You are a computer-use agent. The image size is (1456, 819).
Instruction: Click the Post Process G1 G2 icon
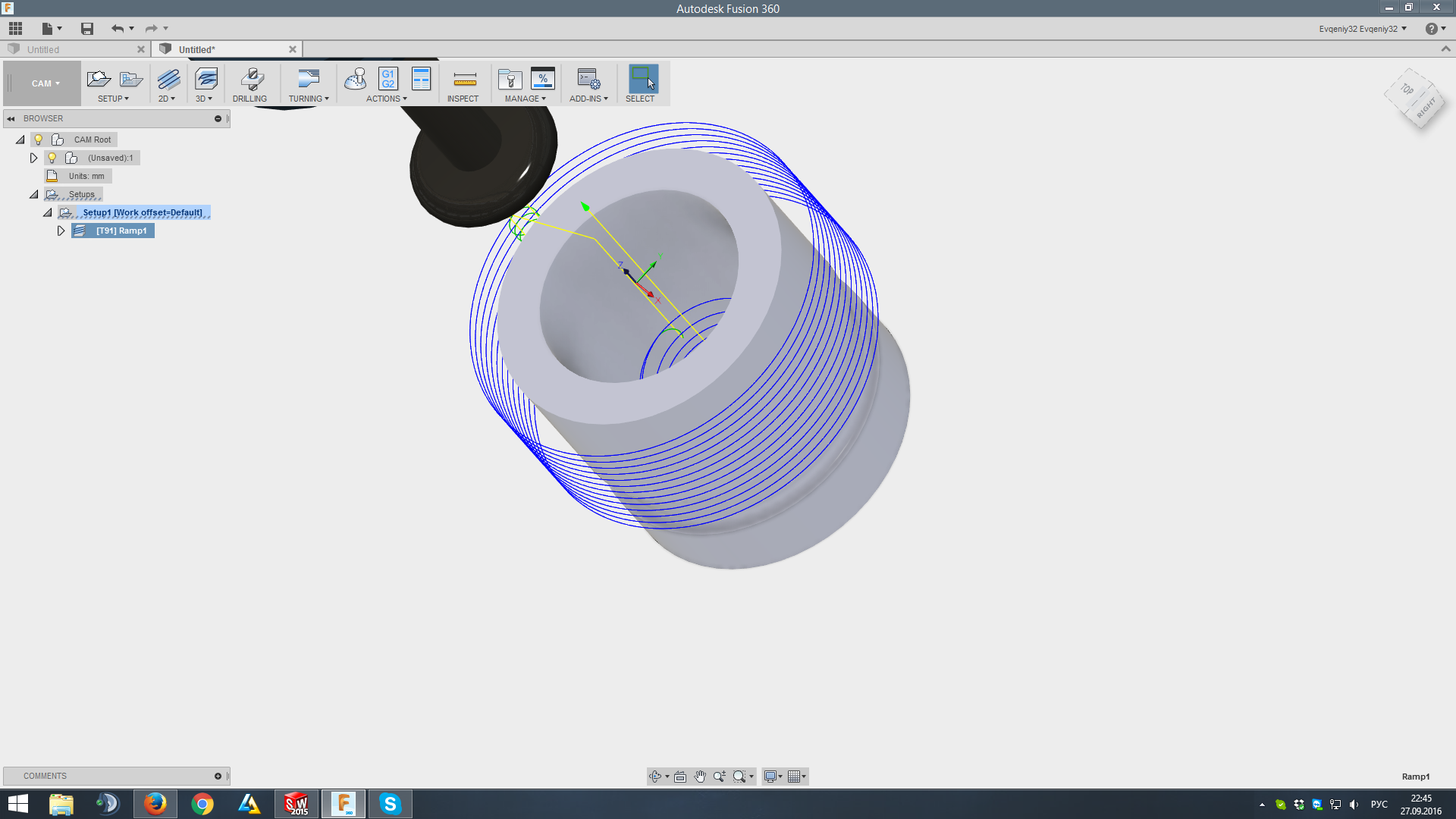[x=388, y=79]
